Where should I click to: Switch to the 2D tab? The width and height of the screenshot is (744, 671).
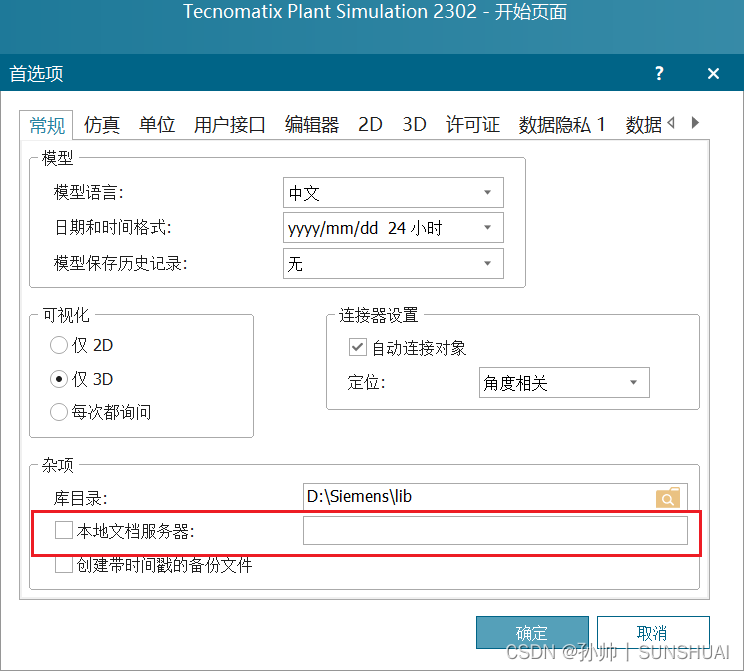coord(370,125)
